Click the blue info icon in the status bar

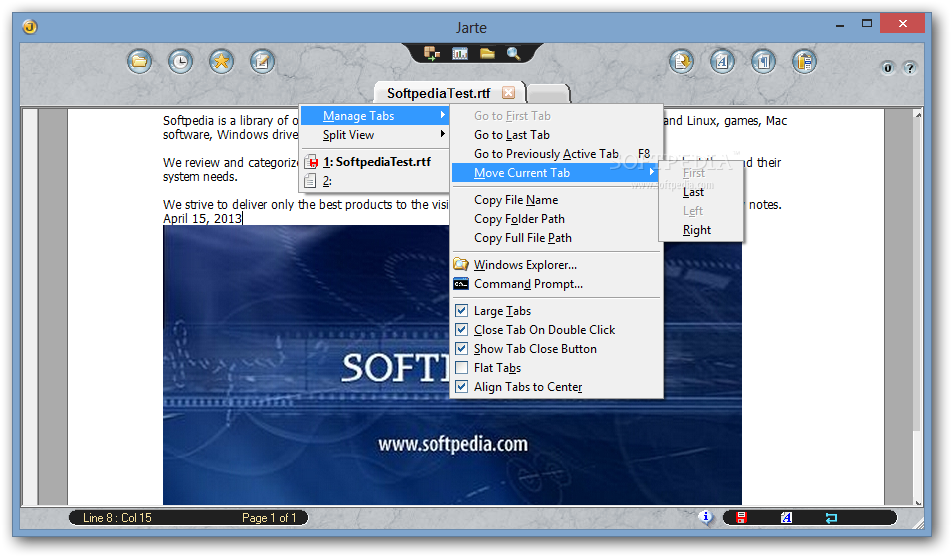click(x=706, y=517)
